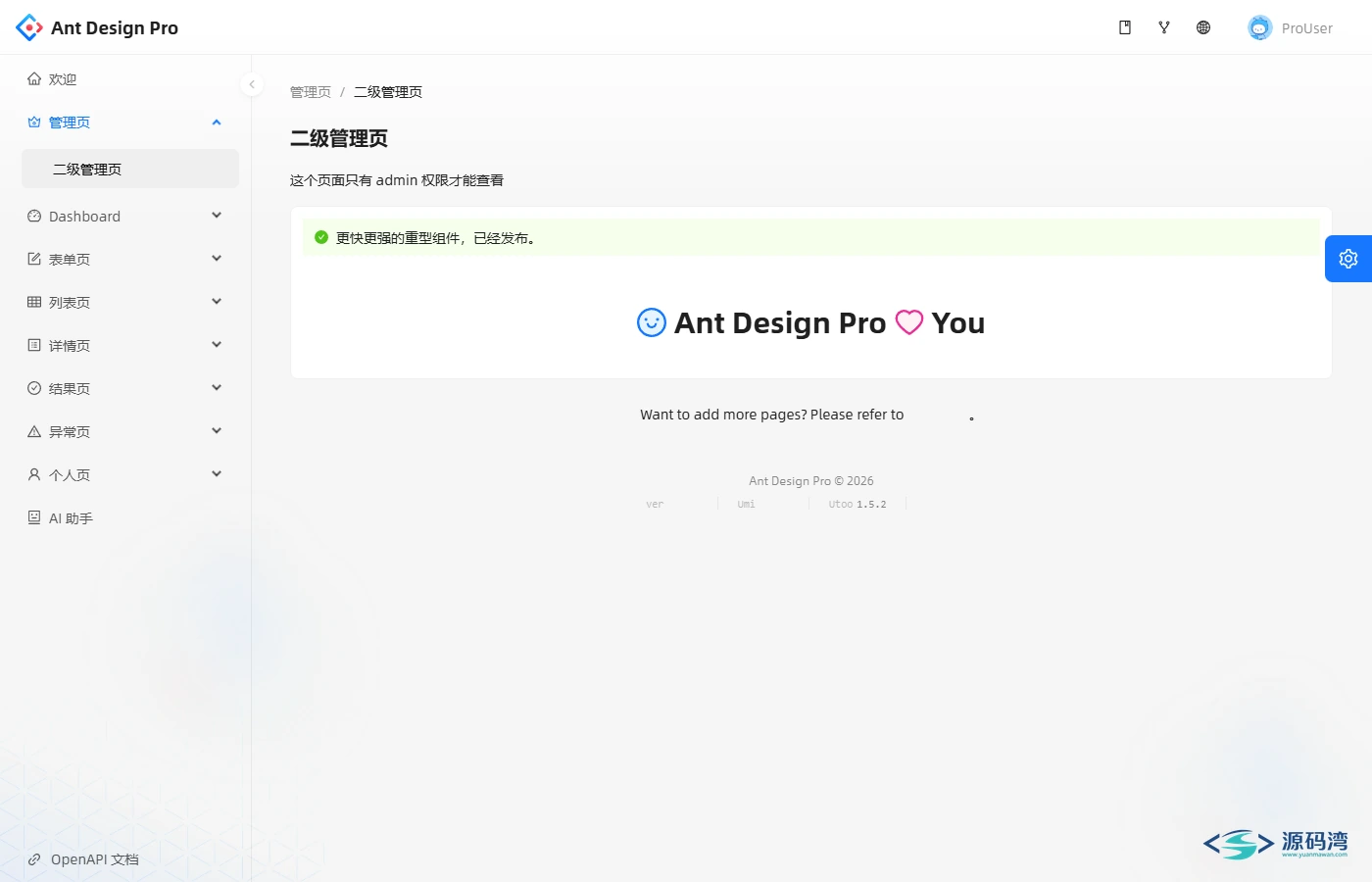Click the home icon beside 欢迎
1372x882 pixels.
(34, 79)
